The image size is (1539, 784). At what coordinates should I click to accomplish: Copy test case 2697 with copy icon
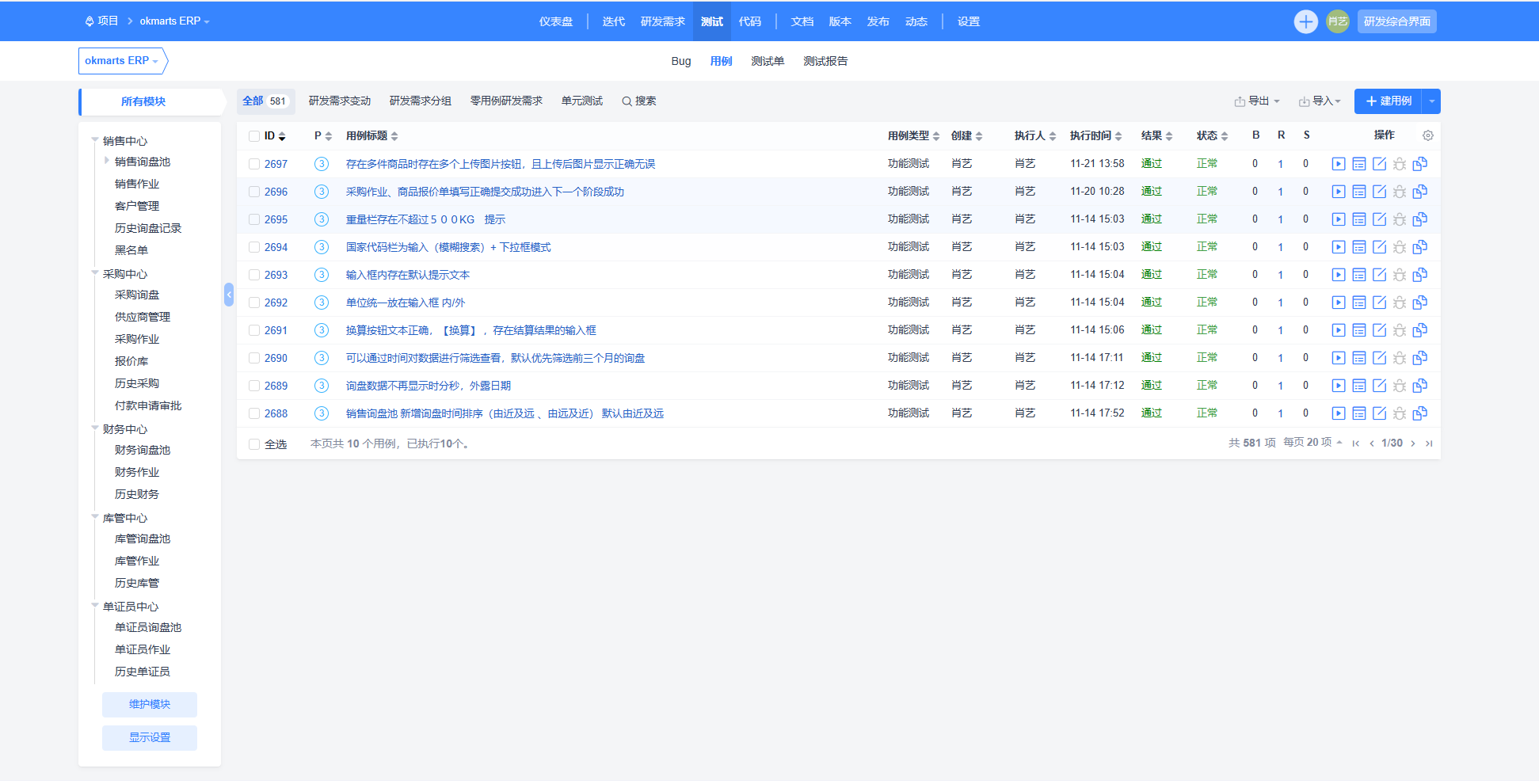[x=1420, y=164]
